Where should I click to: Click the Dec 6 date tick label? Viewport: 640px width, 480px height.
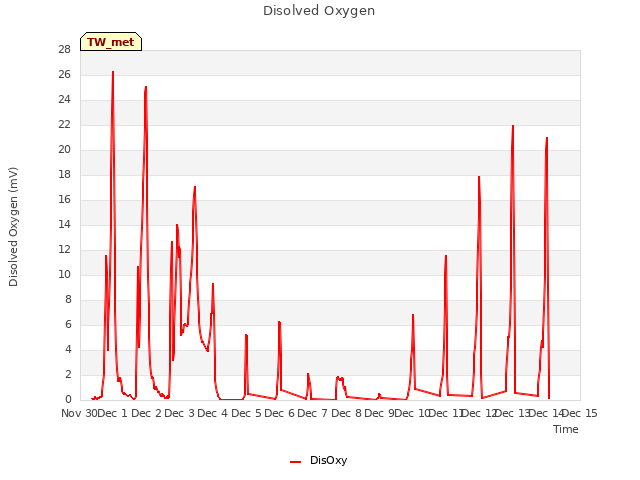tap(279, 413)
